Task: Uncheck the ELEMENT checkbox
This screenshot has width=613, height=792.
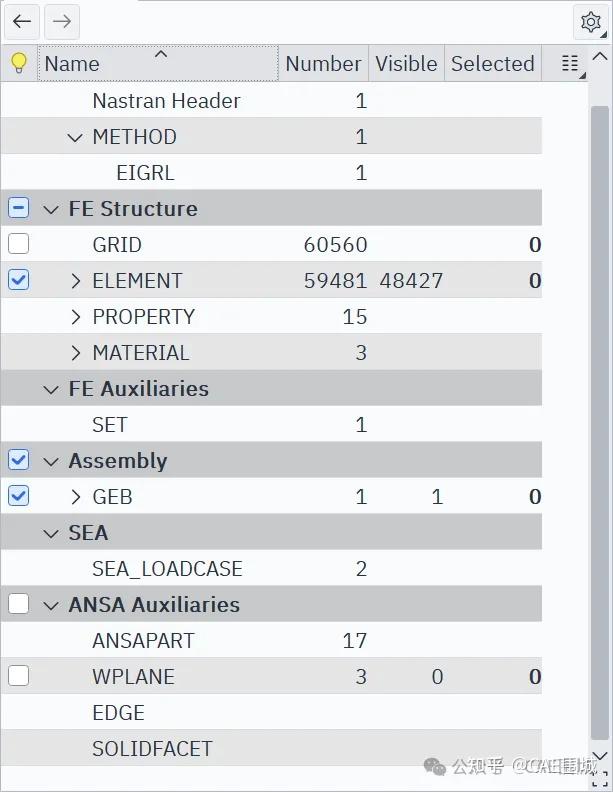Action: pos(18,281)
